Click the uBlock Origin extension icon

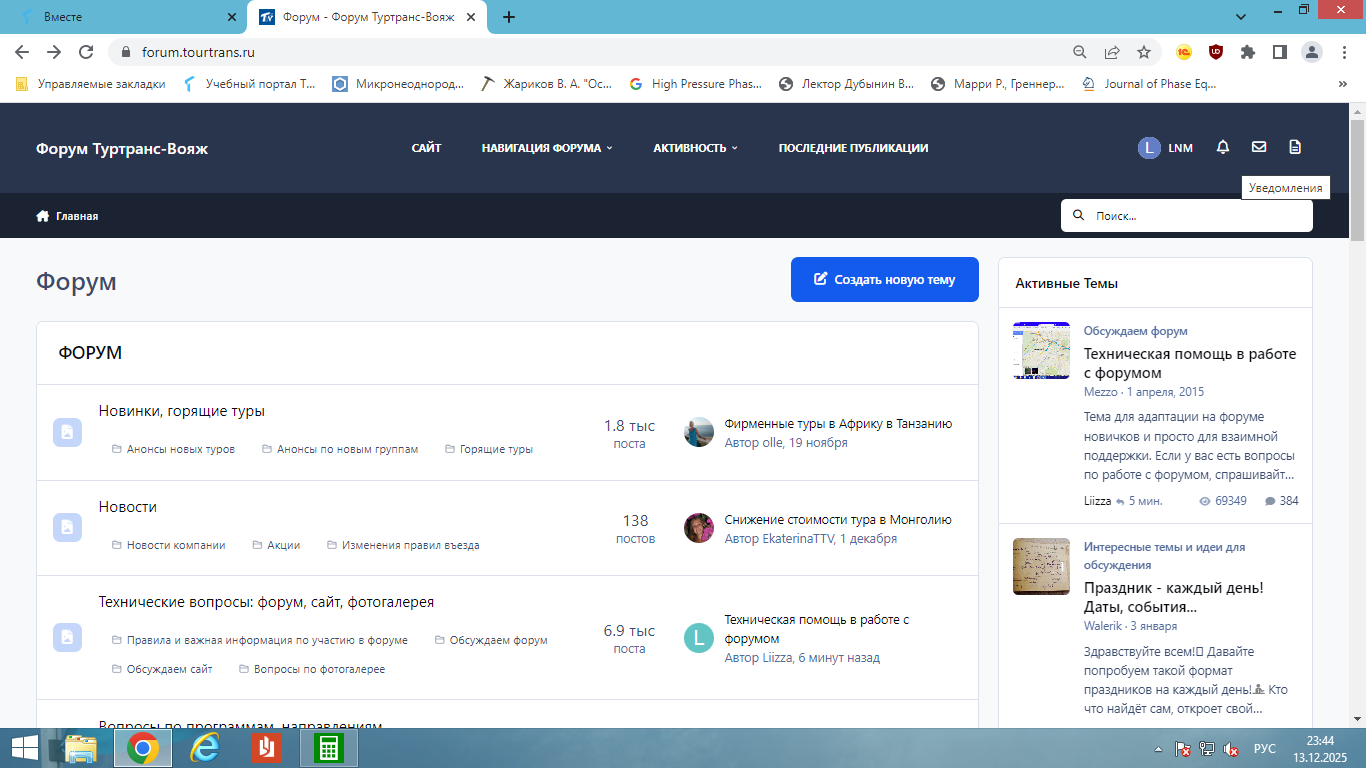tap(1215, 52)
